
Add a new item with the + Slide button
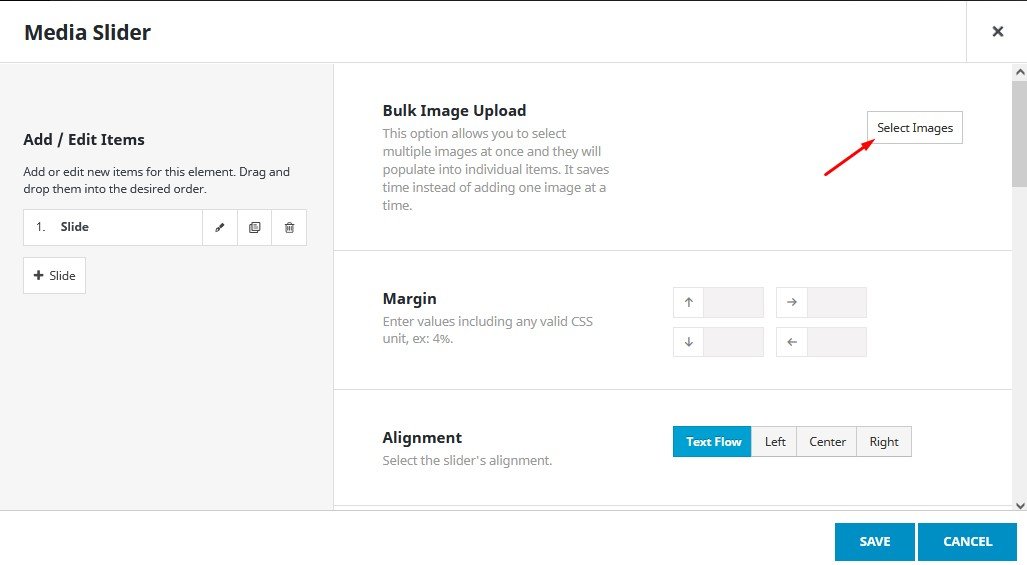(54, 276)
